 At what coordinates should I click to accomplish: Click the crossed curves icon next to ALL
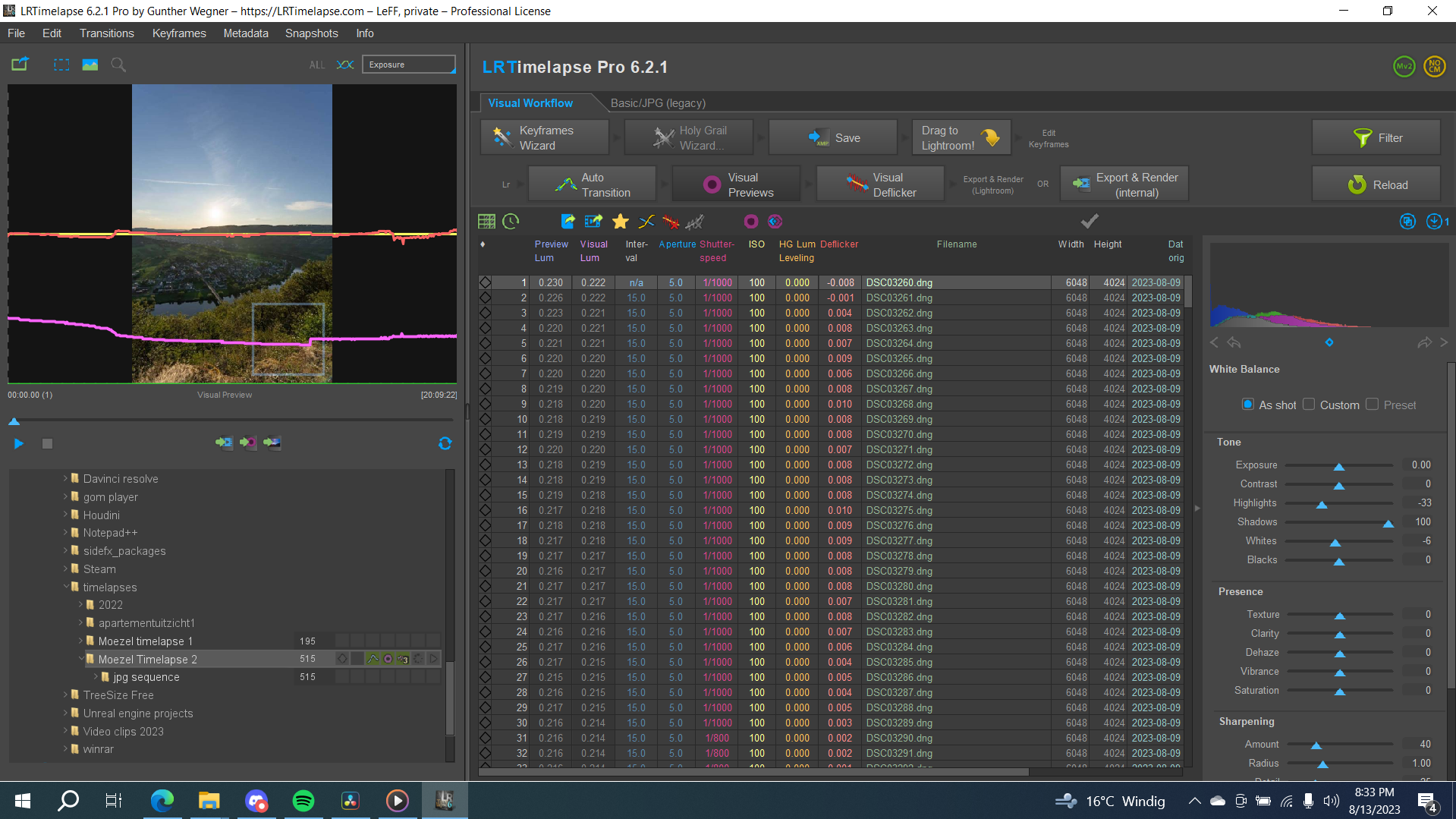[345, 65]
